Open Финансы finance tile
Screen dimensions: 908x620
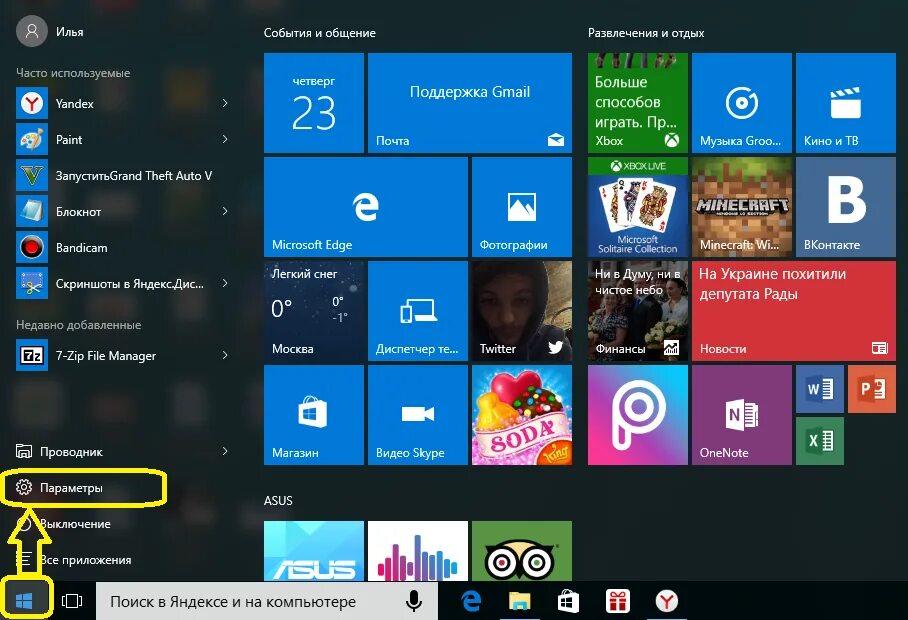[638, 311]
